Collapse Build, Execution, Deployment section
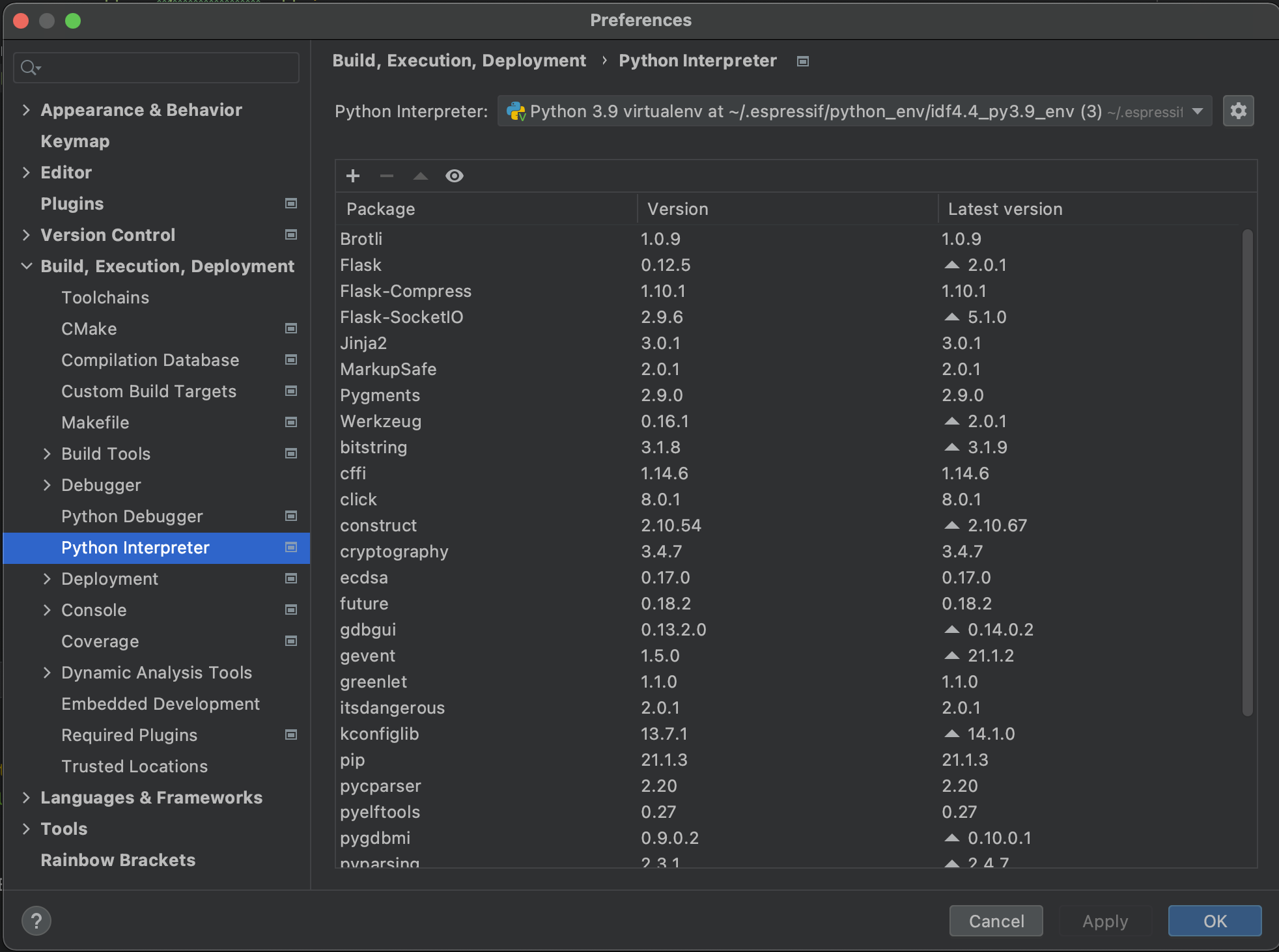1279x952 pixels. coord(26,266)
